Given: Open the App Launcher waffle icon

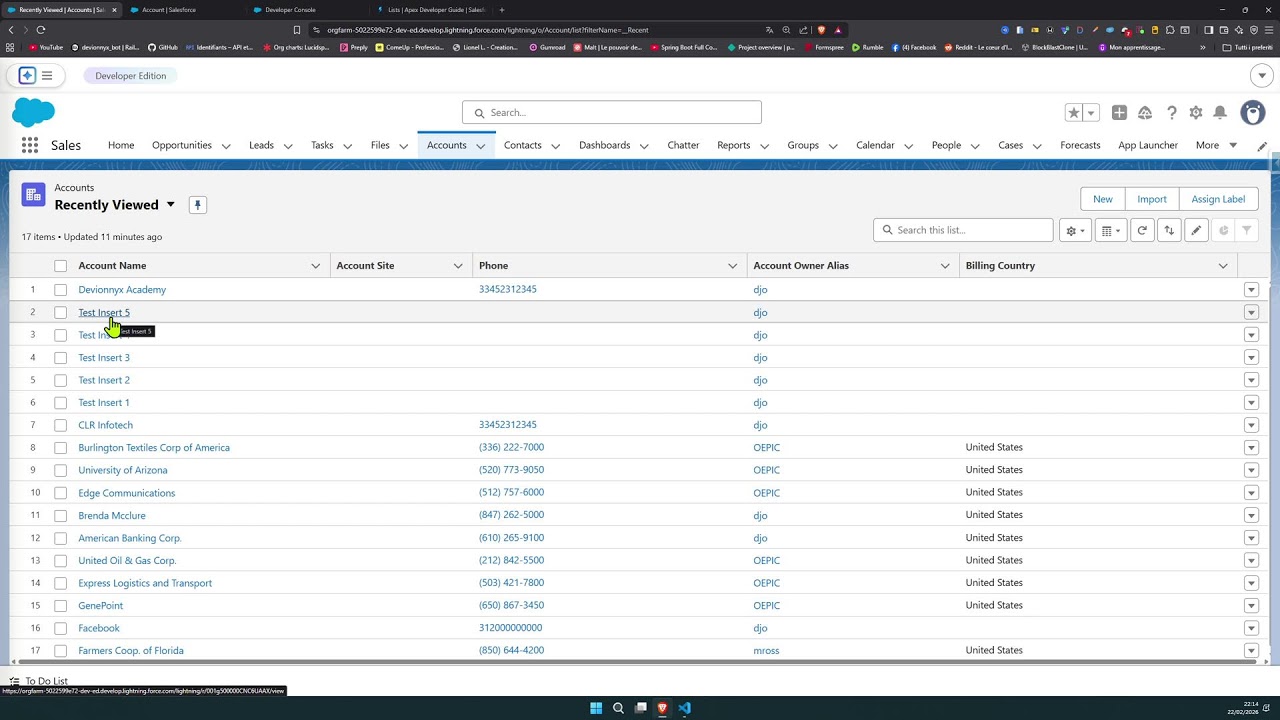Looking at the screenshot, I should pos(30,145).
